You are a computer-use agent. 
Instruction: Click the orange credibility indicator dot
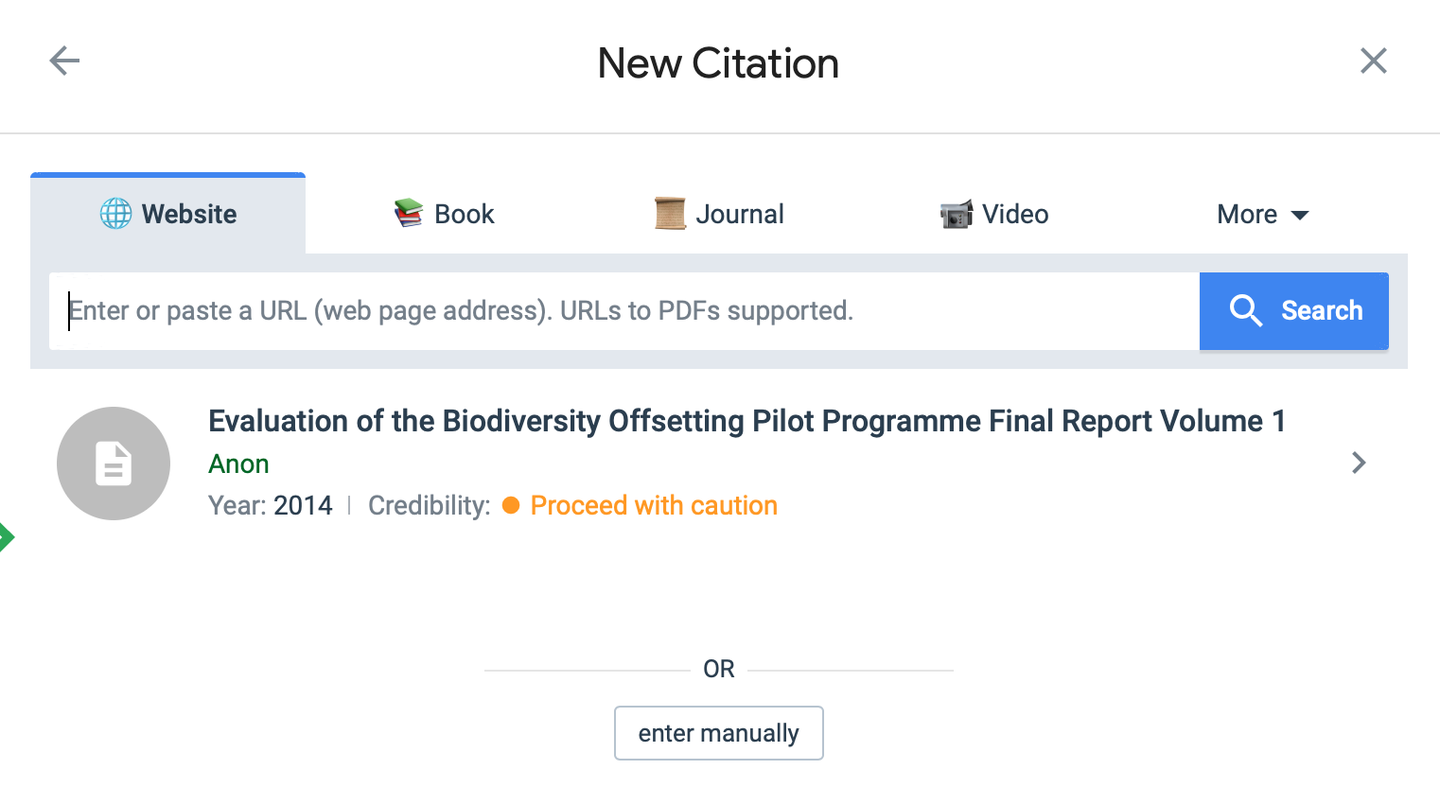coord(511,506)
